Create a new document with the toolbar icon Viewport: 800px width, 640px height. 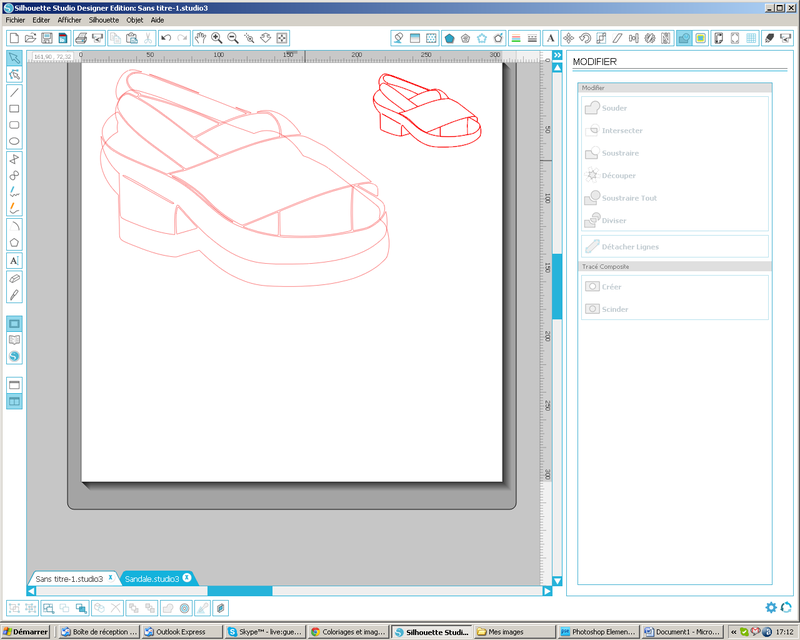pos(14,38)
